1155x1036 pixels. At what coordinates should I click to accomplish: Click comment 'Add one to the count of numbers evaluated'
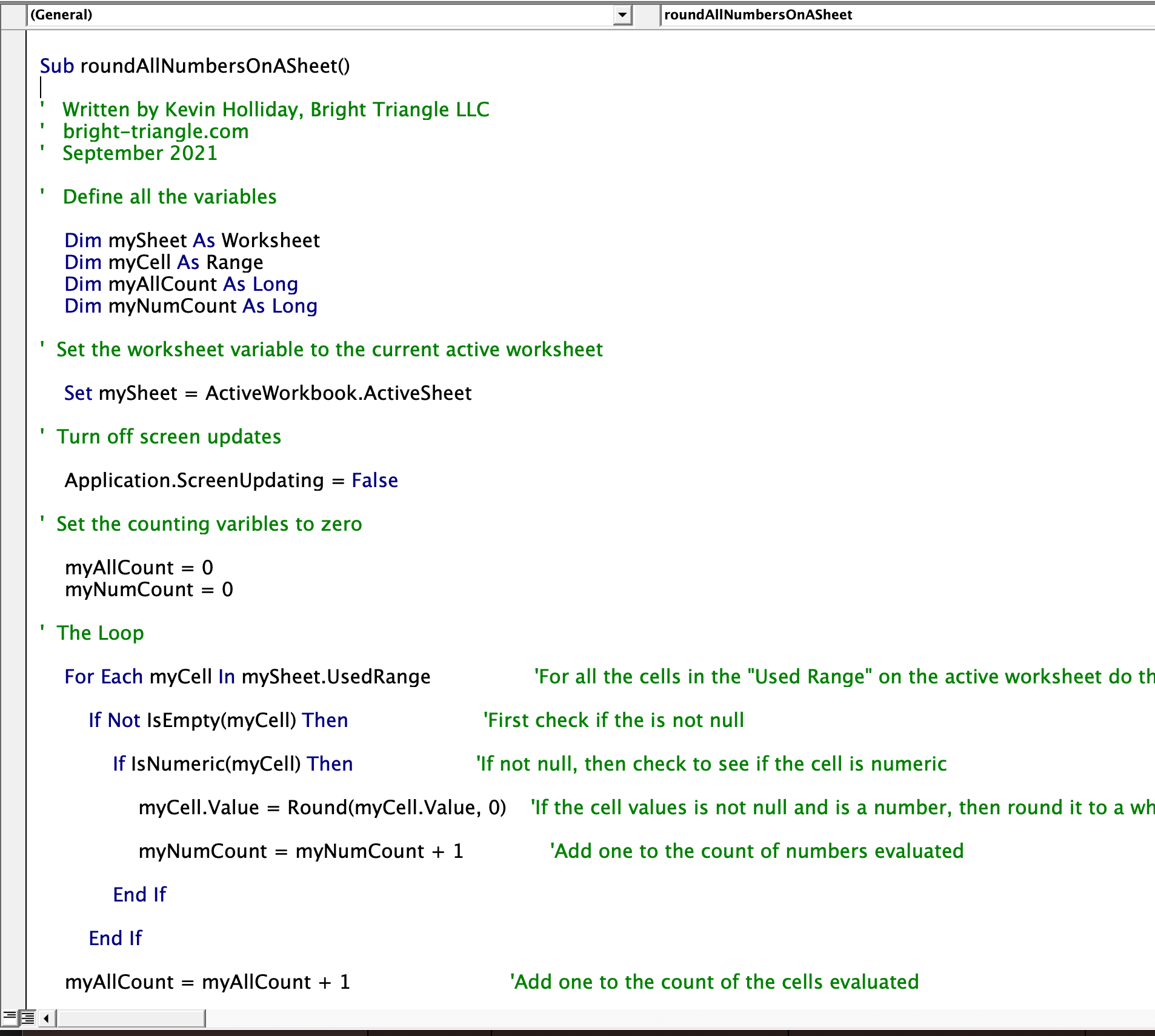[x=757, y=851]
